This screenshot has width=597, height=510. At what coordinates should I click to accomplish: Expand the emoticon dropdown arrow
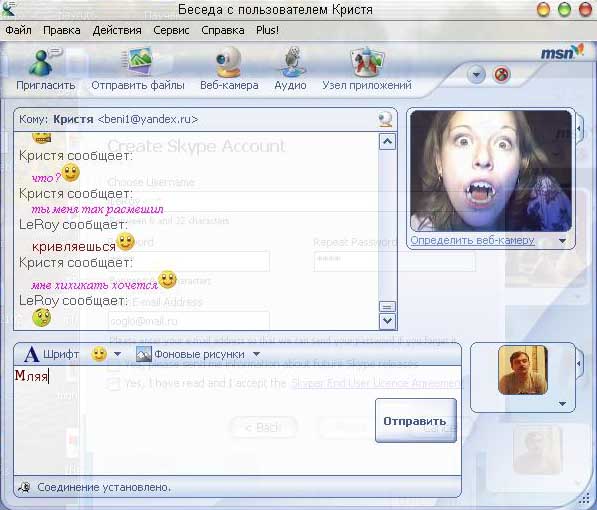(x=118, y=354)
